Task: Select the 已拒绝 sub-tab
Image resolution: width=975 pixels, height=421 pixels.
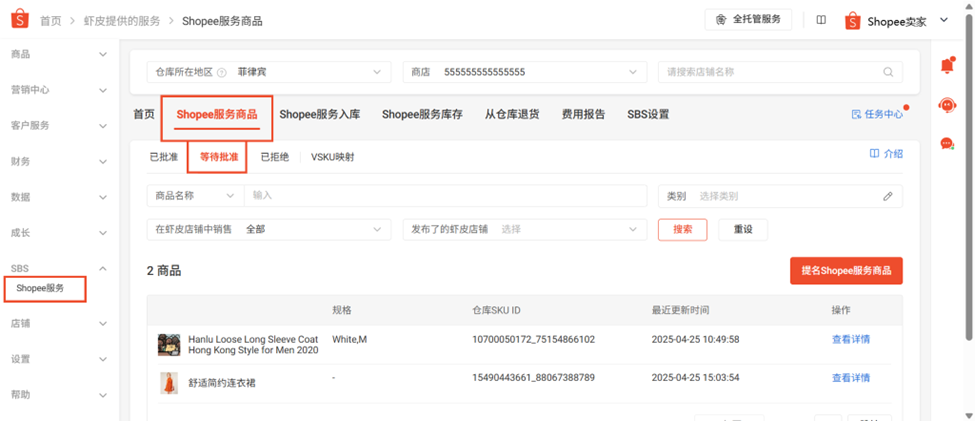Action: point(274,157)
